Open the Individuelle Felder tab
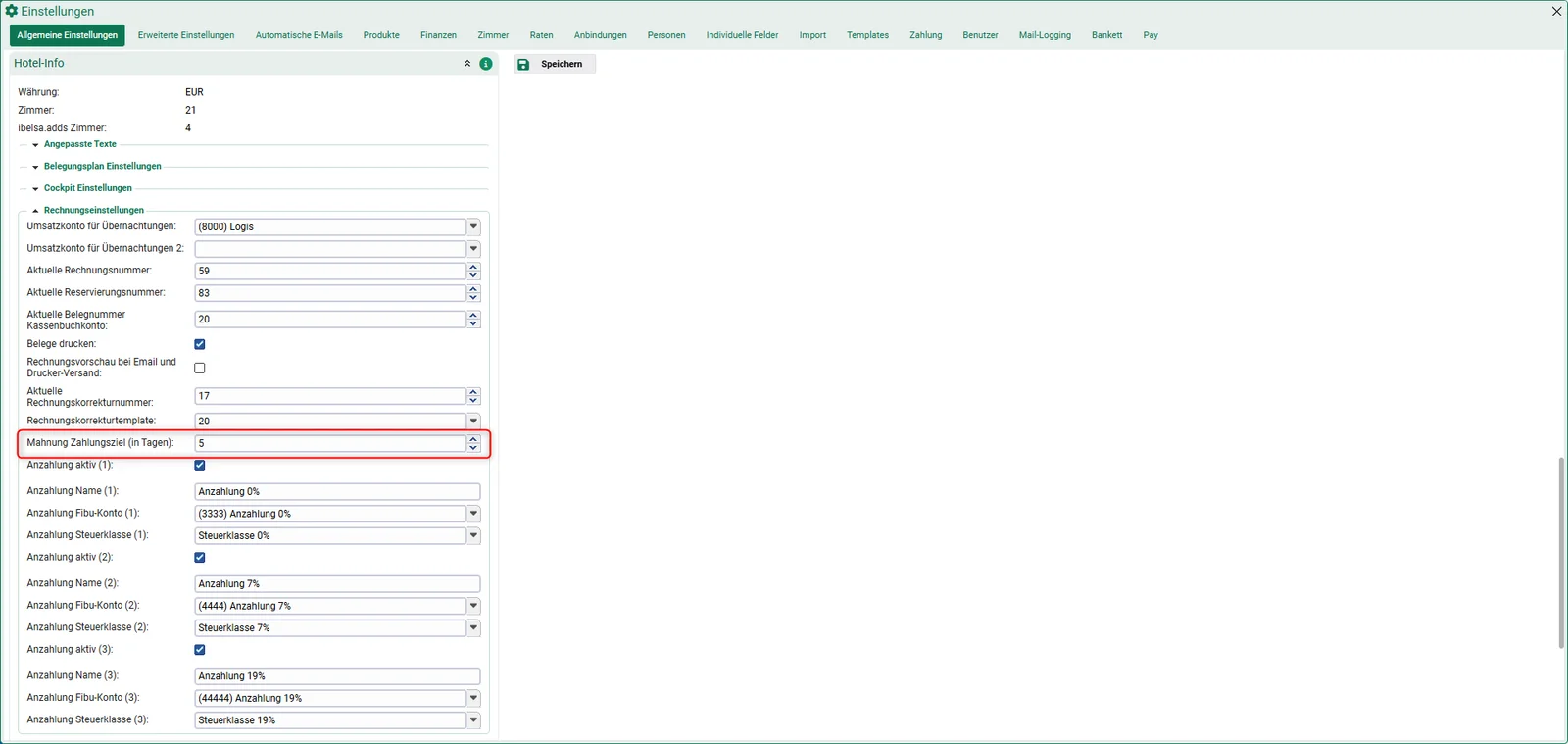The image size is (1568, 744). 742,35
